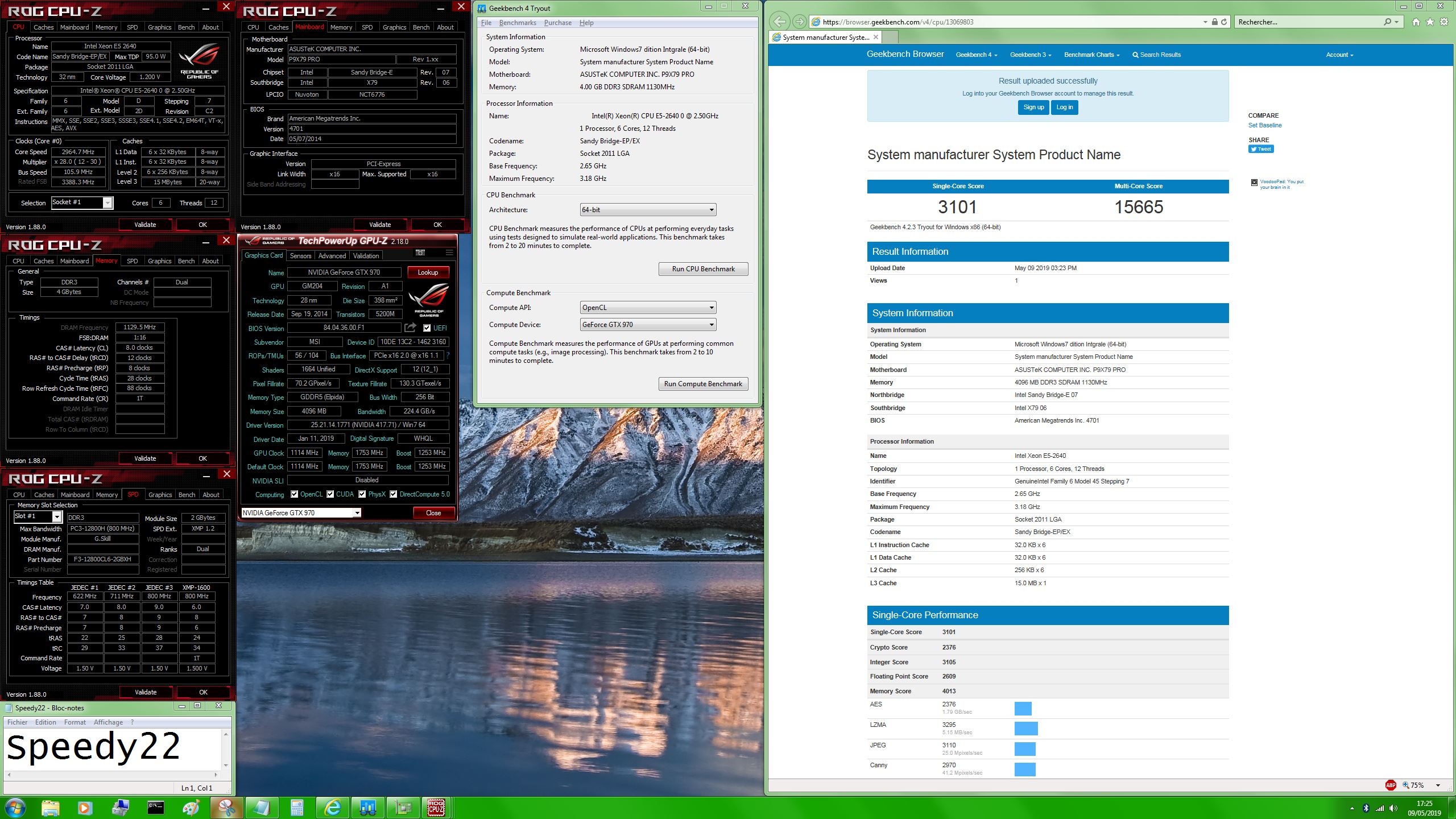Toggle the OpenCL checkbox in GPU-Z
Screen dimensions: 1456x819
pos(294,494)
